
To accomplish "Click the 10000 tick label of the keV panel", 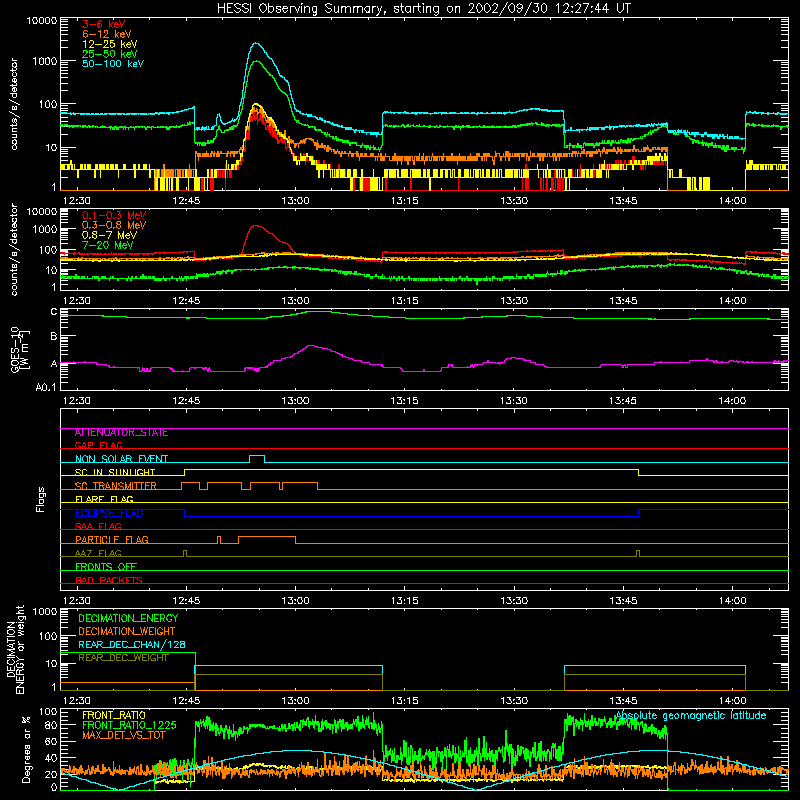I will 42,21.
